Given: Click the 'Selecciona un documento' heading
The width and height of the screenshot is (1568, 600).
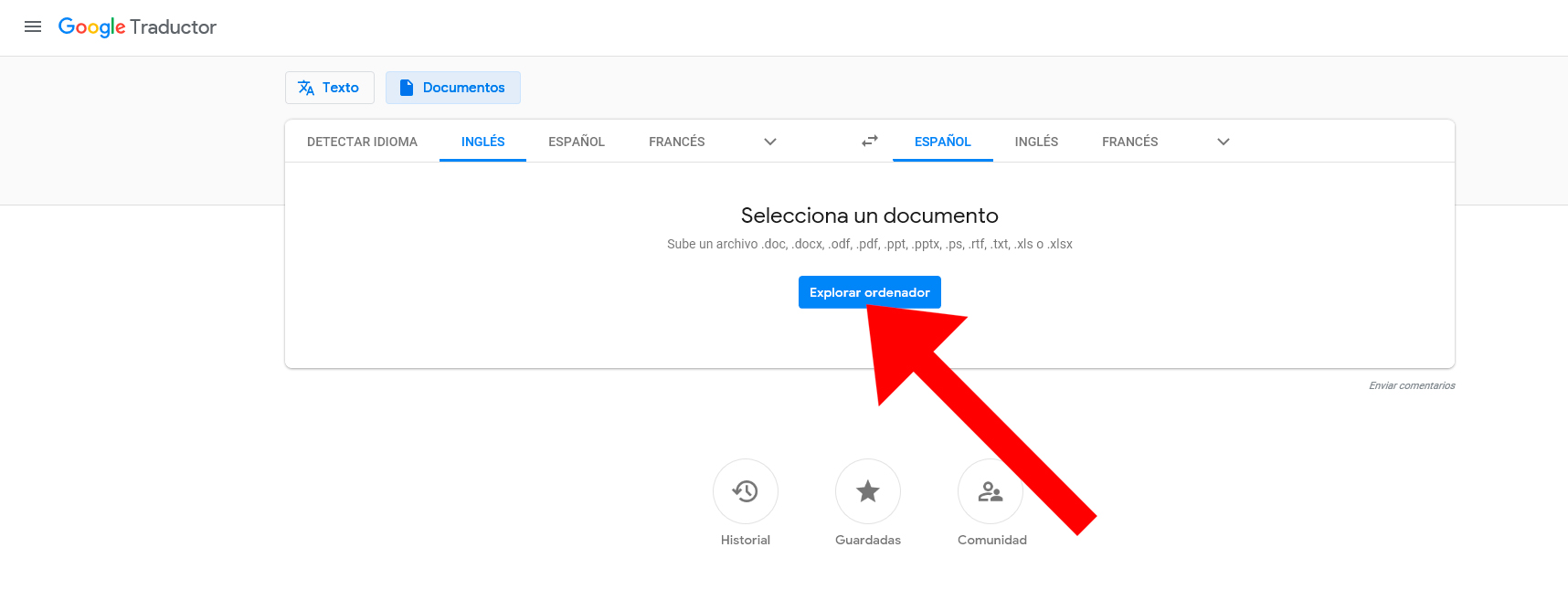Looking at the screenshot, I should 870,216.
